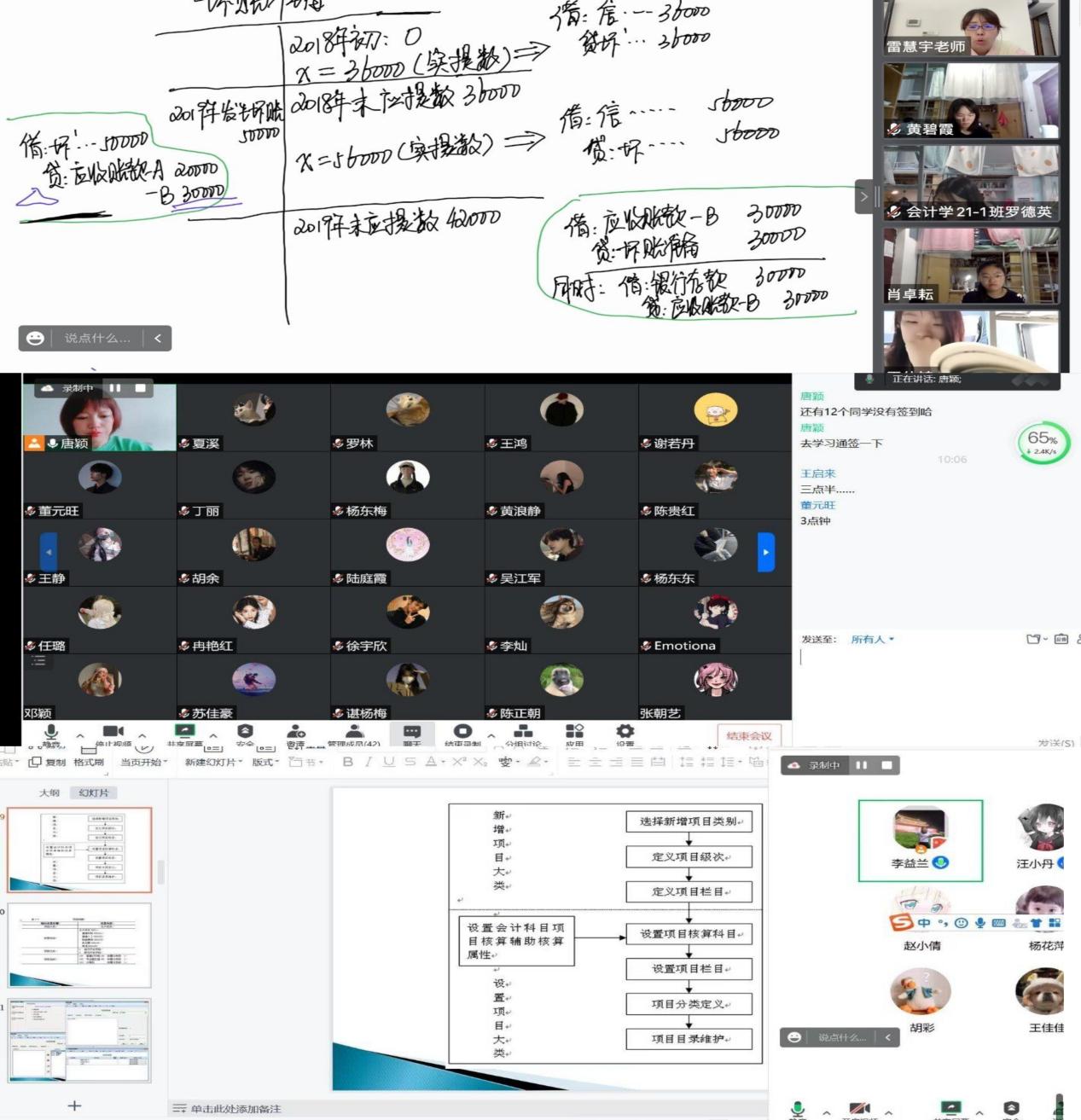Open the Send To 所有人 recipient dropdown
This screenshot has width=1081, height=1120.
[x=873, y=639]
